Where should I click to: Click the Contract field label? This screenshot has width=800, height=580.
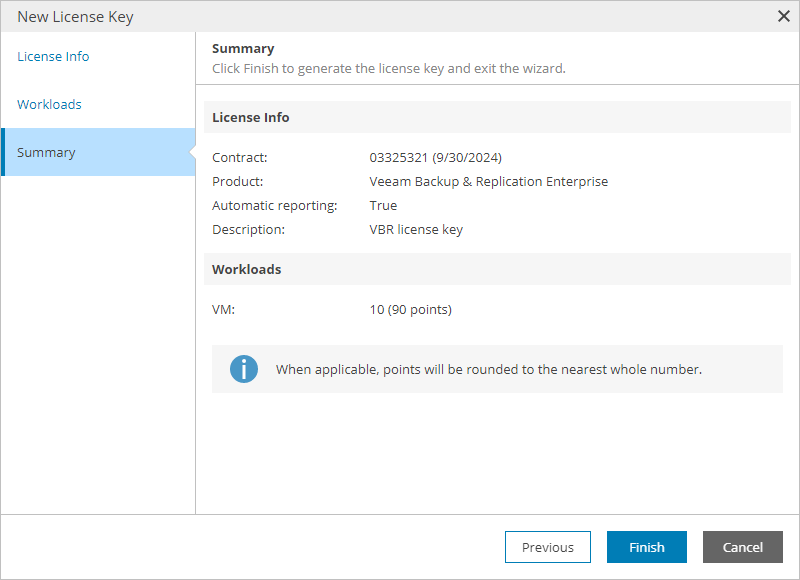click(237, 157)
